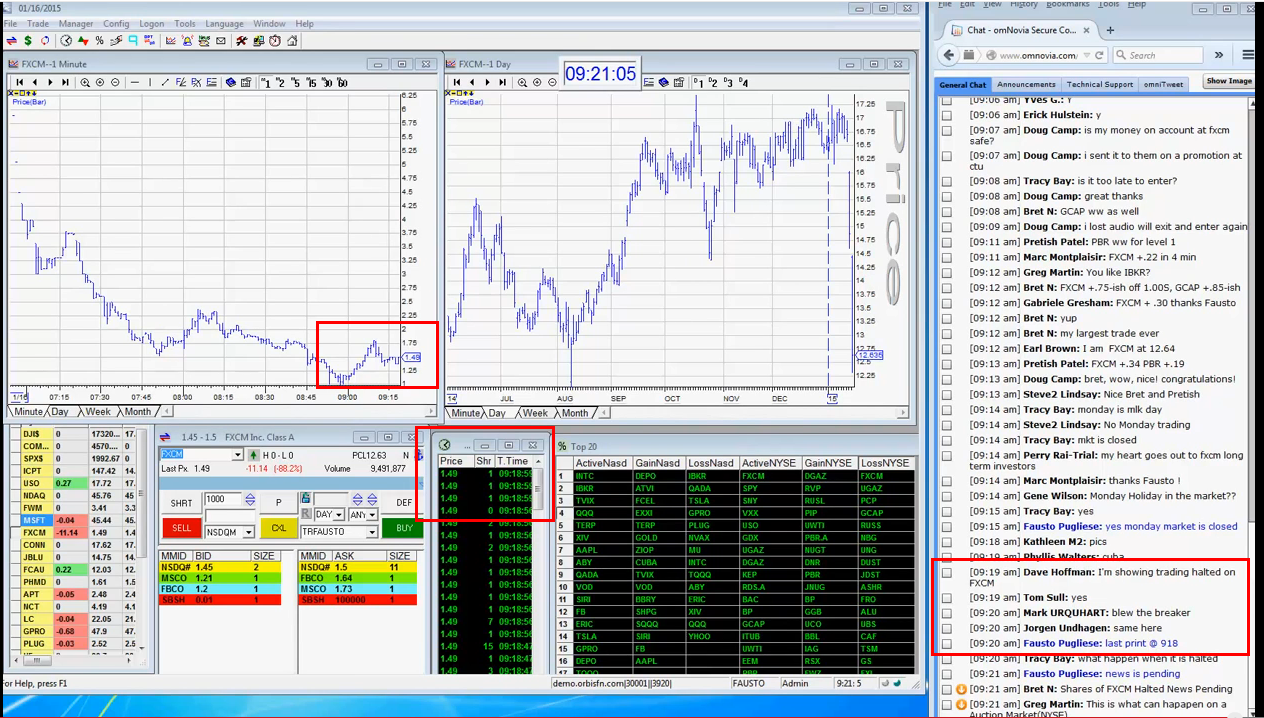Check the box beside Tracy Bay 'mkt is closed'
The width and height of the screenshot is (1264, 718).
click(x=946, y=440)
